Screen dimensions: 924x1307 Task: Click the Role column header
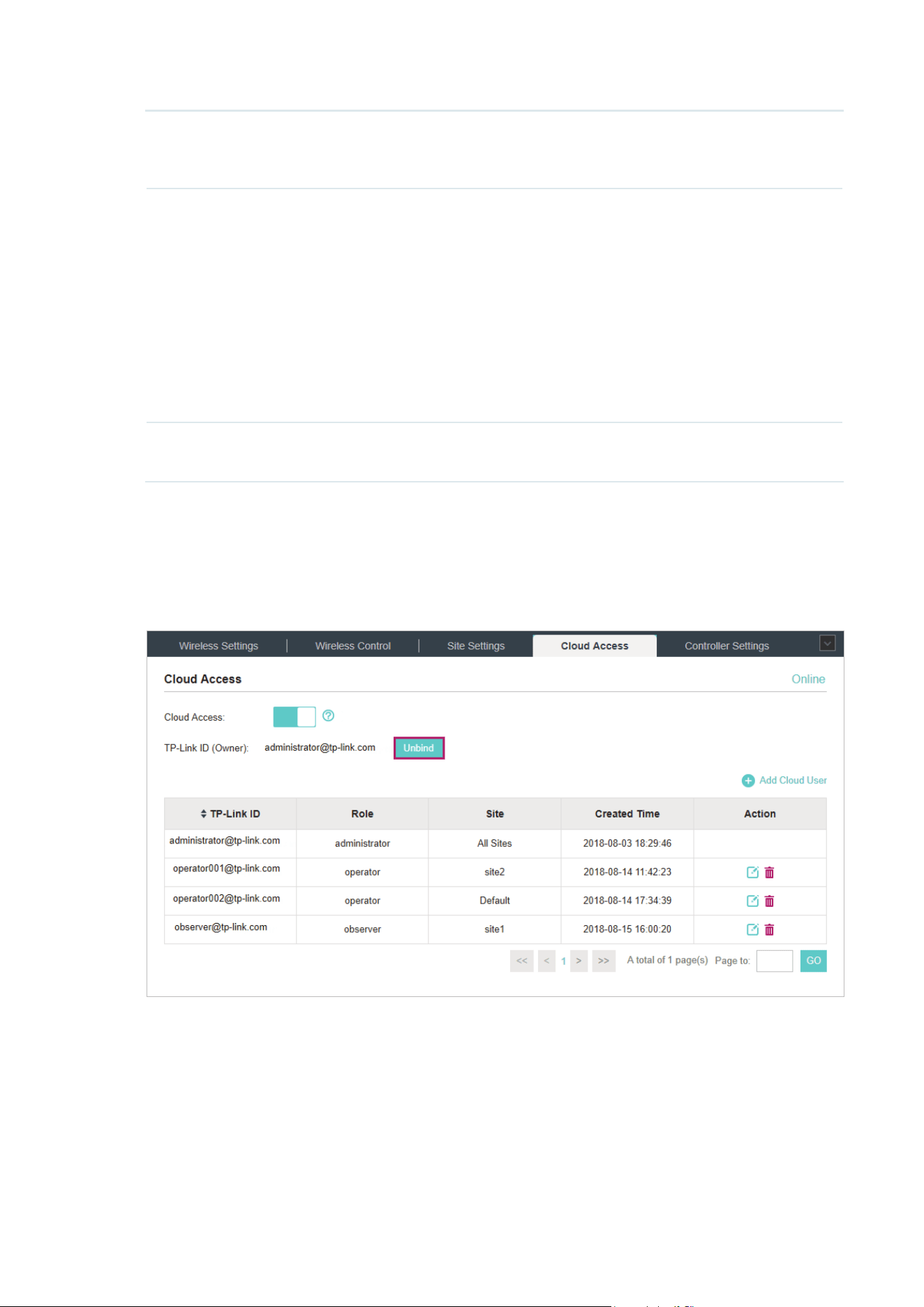362,814
